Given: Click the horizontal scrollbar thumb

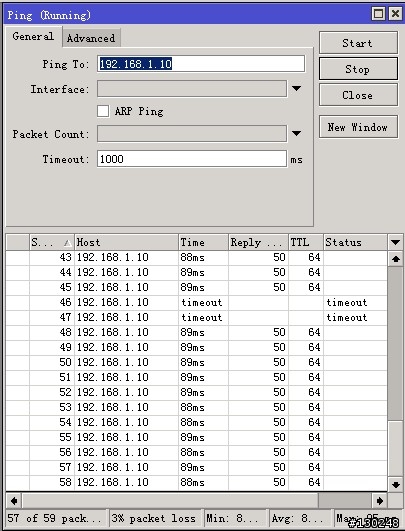Looking at the screenshot, I should click(x=170, y=501).
